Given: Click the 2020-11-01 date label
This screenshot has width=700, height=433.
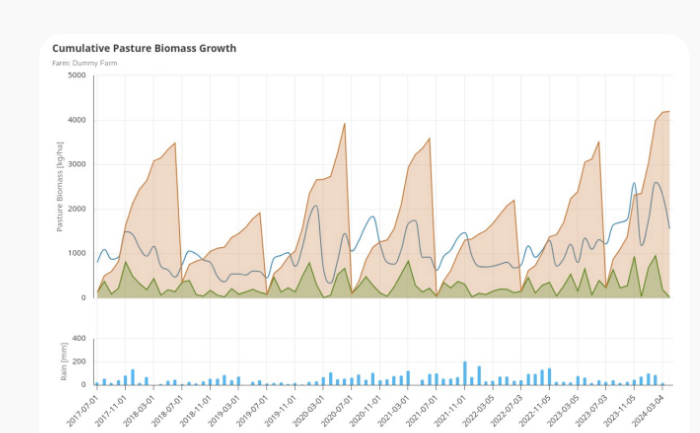Looking at the screenshot, I should 366,411.
